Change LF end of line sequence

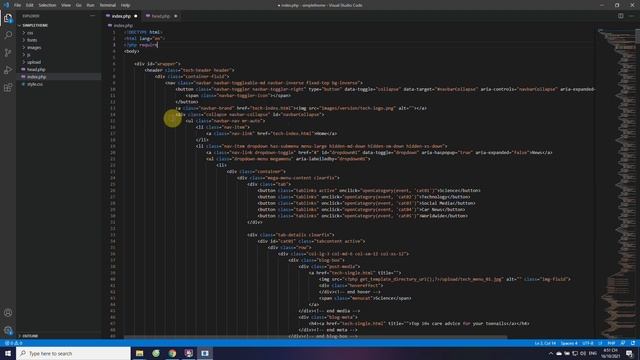600,343
